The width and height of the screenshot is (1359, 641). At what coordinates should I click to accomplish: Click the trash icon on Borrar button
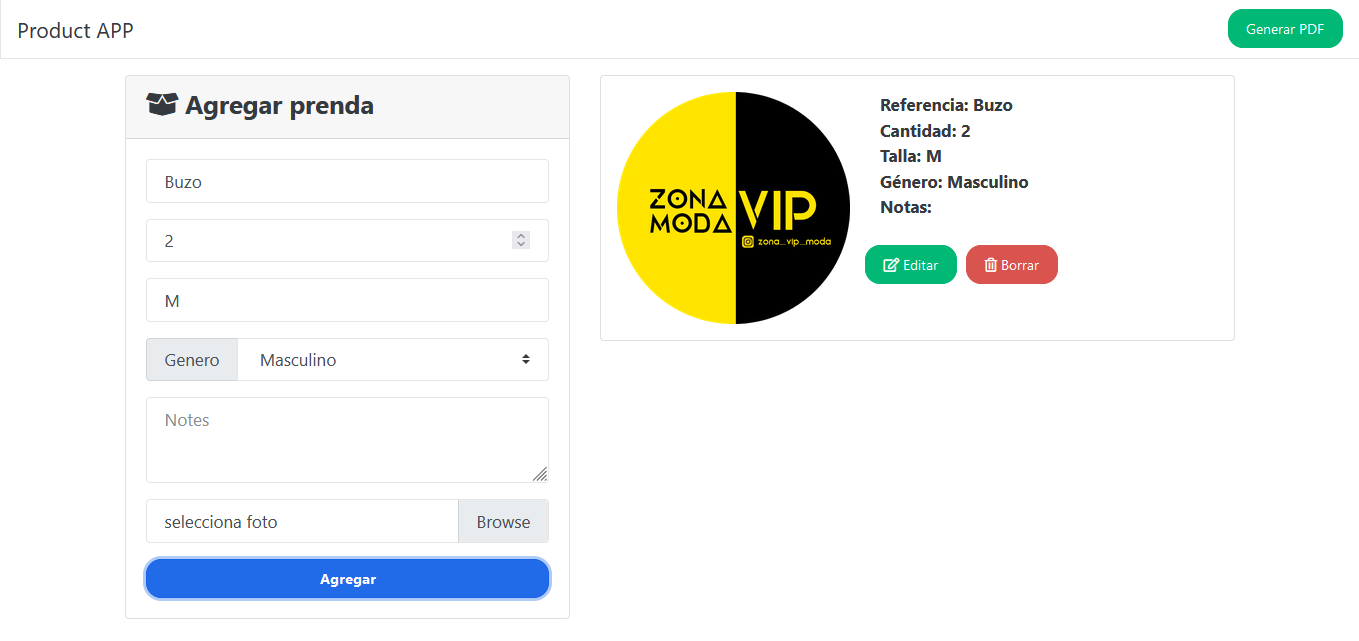coord(990,265)
